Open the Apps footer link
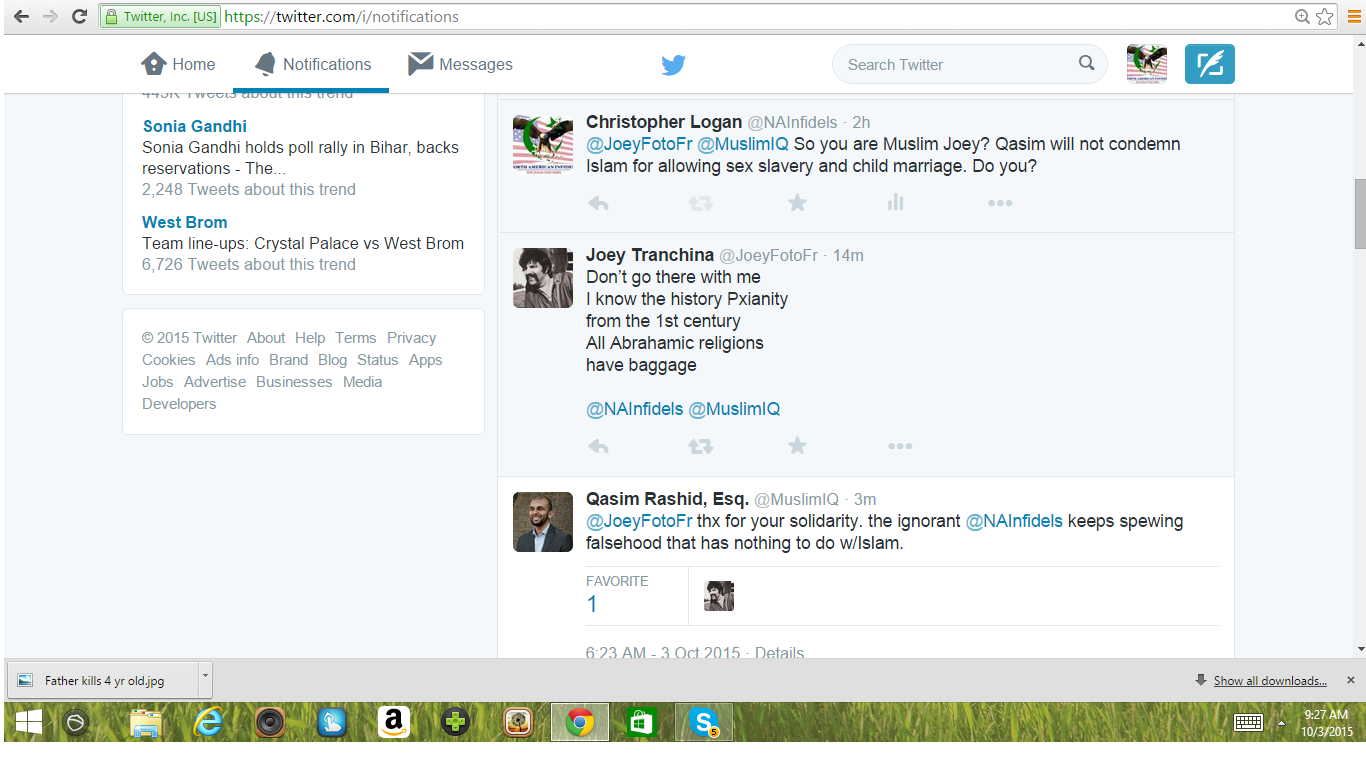Image resolution: width=1366 pixels, height=768 pixels. (x=426, y=360)
